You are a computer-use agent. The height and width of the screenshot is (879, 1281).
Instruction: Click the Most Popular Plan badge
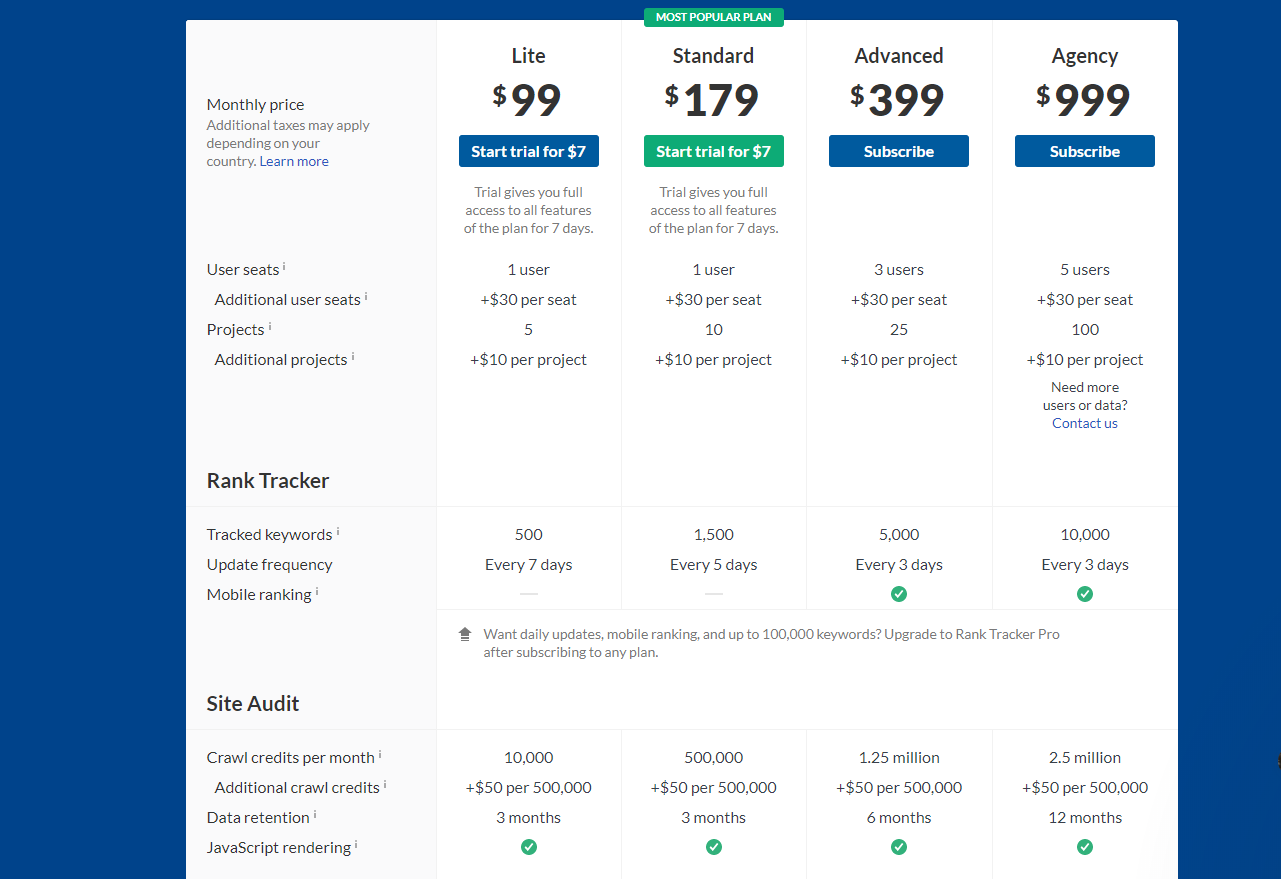[x=714, y=17]
